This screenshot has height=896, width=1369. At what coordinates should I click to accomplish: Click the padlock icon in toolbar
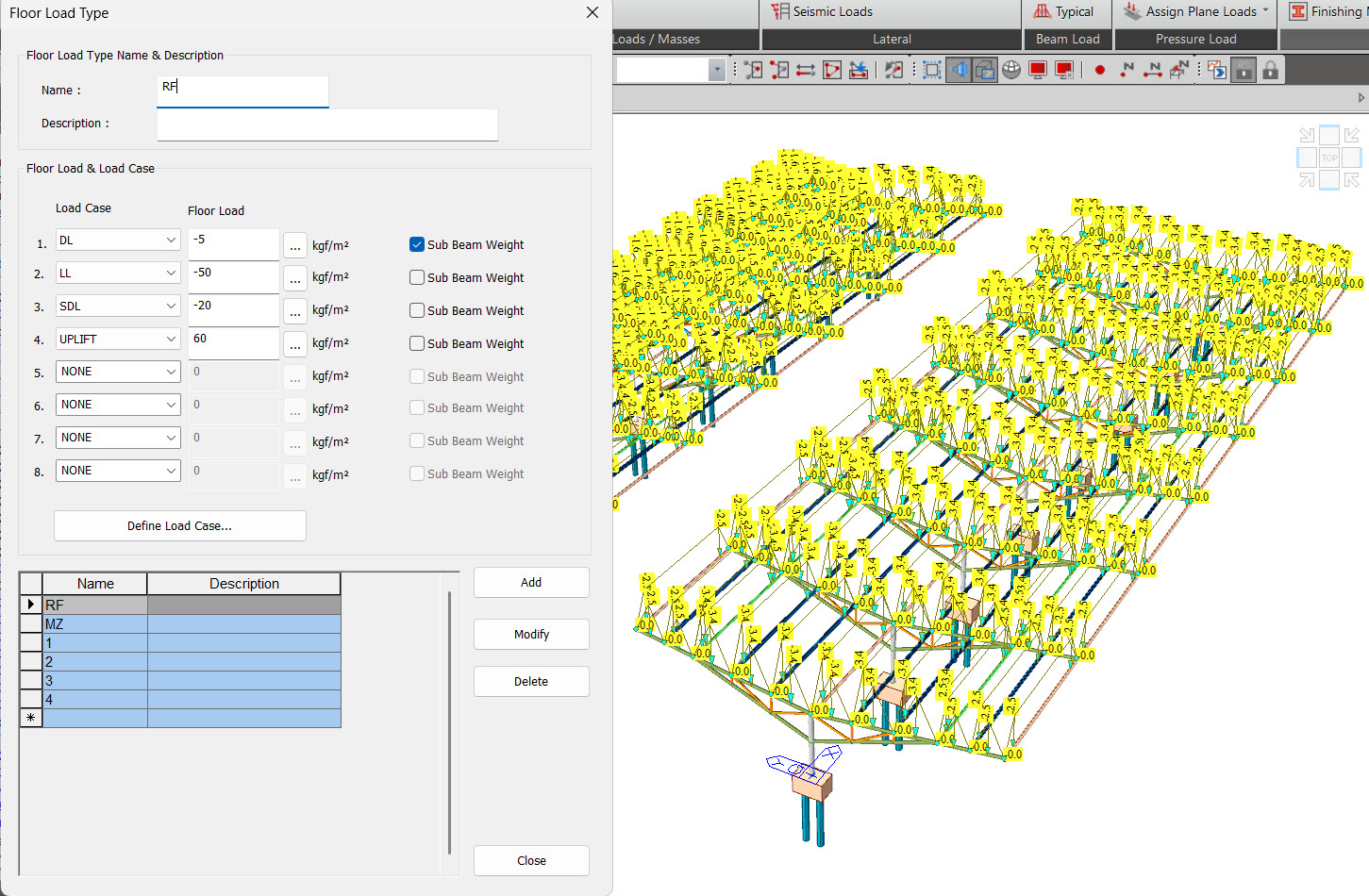(1270, 70)
